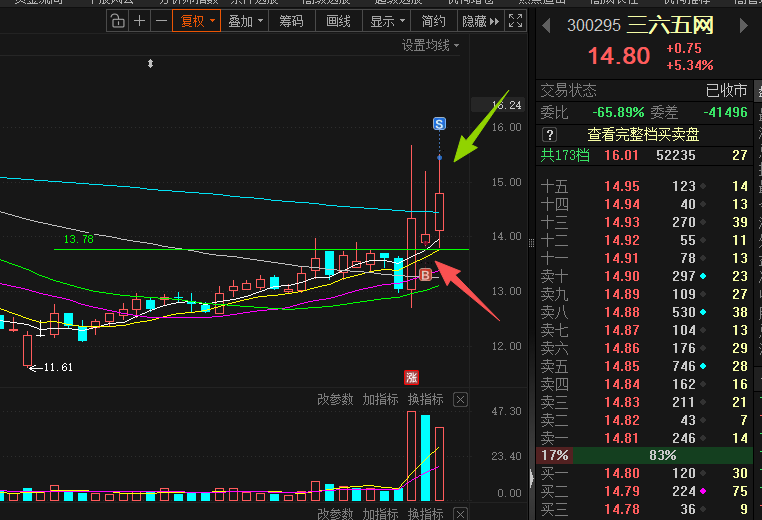Click the 11.61 low price label

58,367
